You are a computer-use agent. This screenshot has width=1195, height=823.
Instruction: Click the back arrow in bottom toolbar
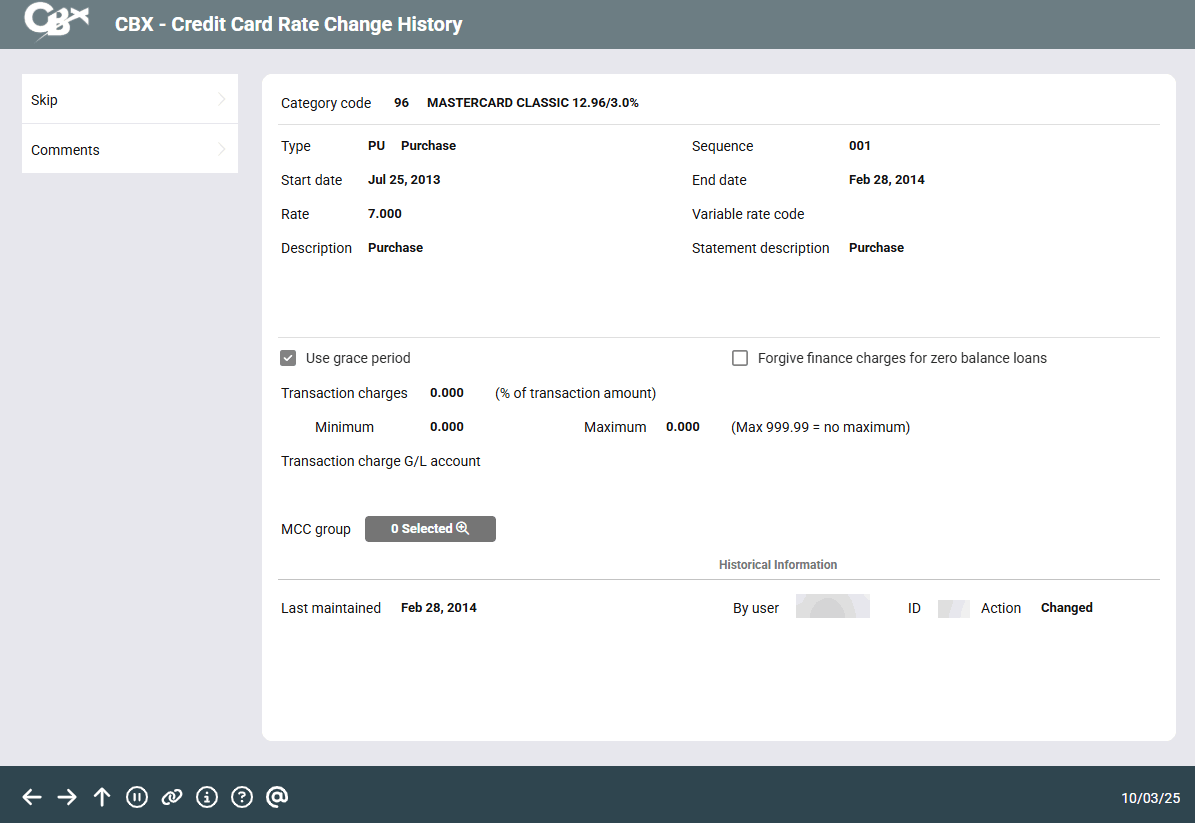(32, 797)
